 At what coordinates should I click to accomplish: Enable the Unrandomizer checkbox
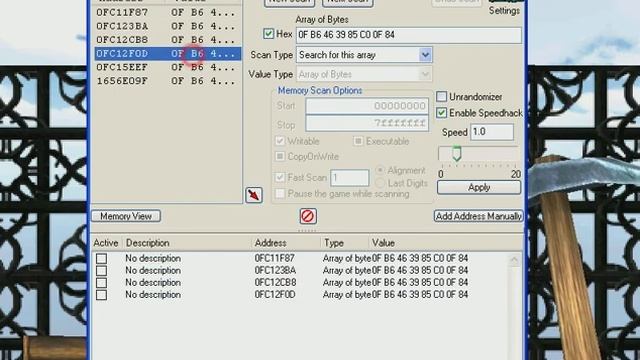(x=441, y=97)
